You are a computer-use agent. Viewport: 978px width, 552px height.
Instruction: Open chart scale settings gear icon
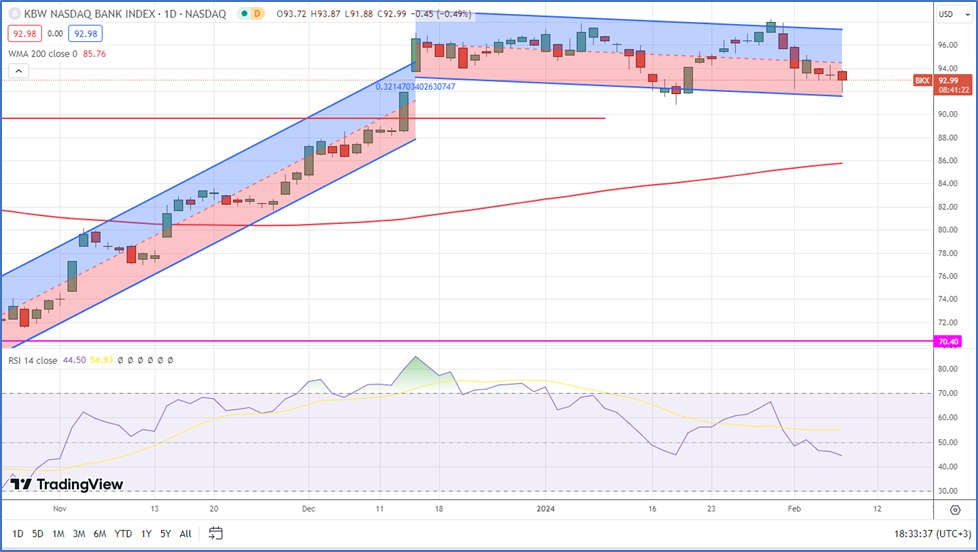pyautogui.click(x=955, y=510)
